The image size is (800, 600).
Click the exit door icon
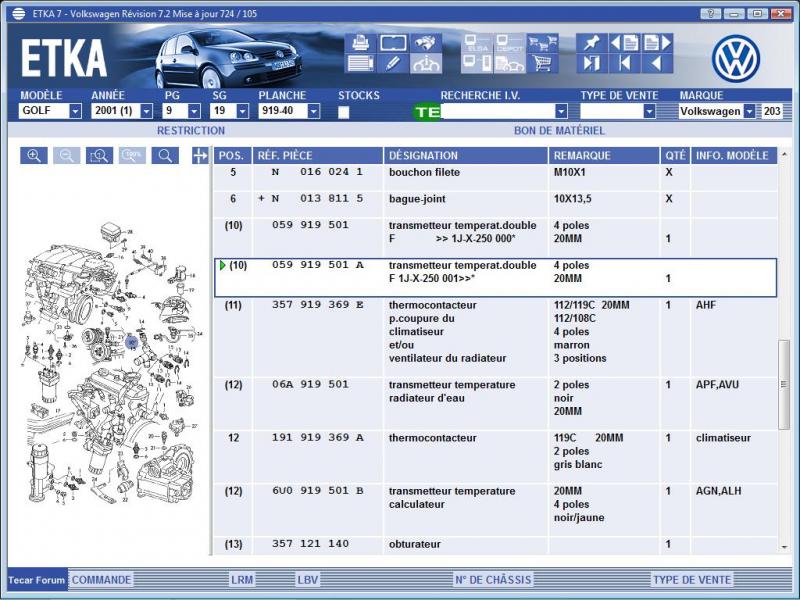tap(592, 64)
